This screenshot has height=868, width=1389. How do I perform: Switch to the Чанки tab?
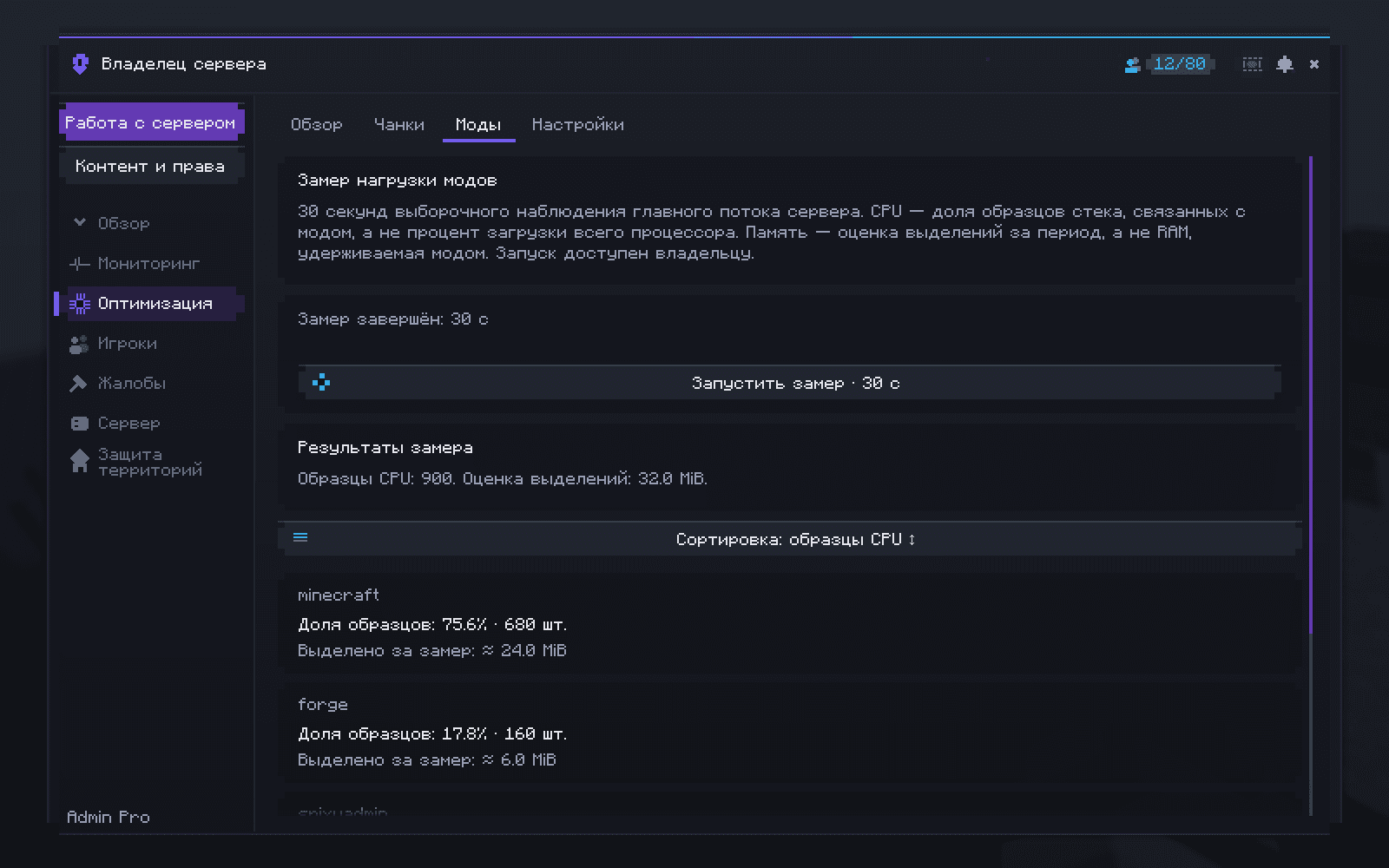coord(399,125)
